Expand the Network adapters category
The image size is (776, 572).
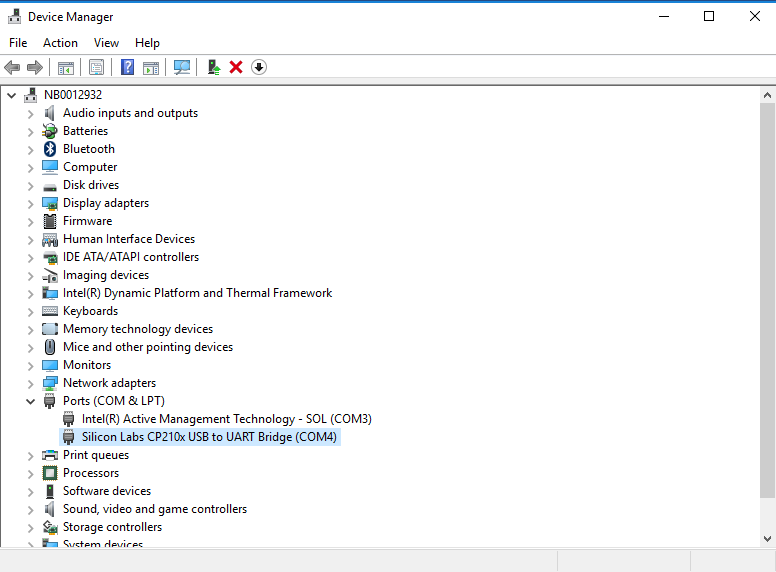pos(30,383)
